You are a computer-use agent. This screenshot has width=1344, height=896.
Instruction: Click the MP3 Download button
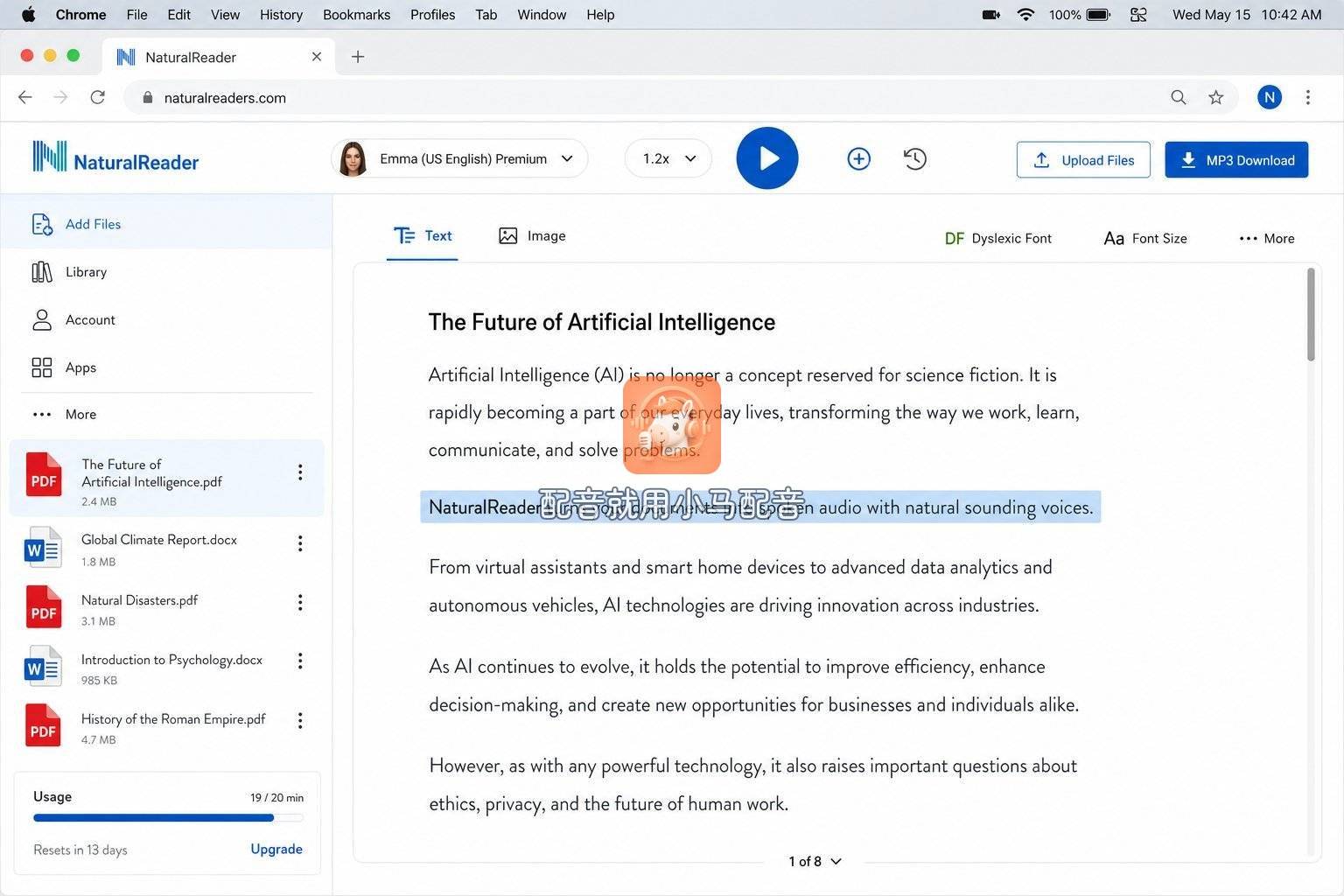point(1236,159)
